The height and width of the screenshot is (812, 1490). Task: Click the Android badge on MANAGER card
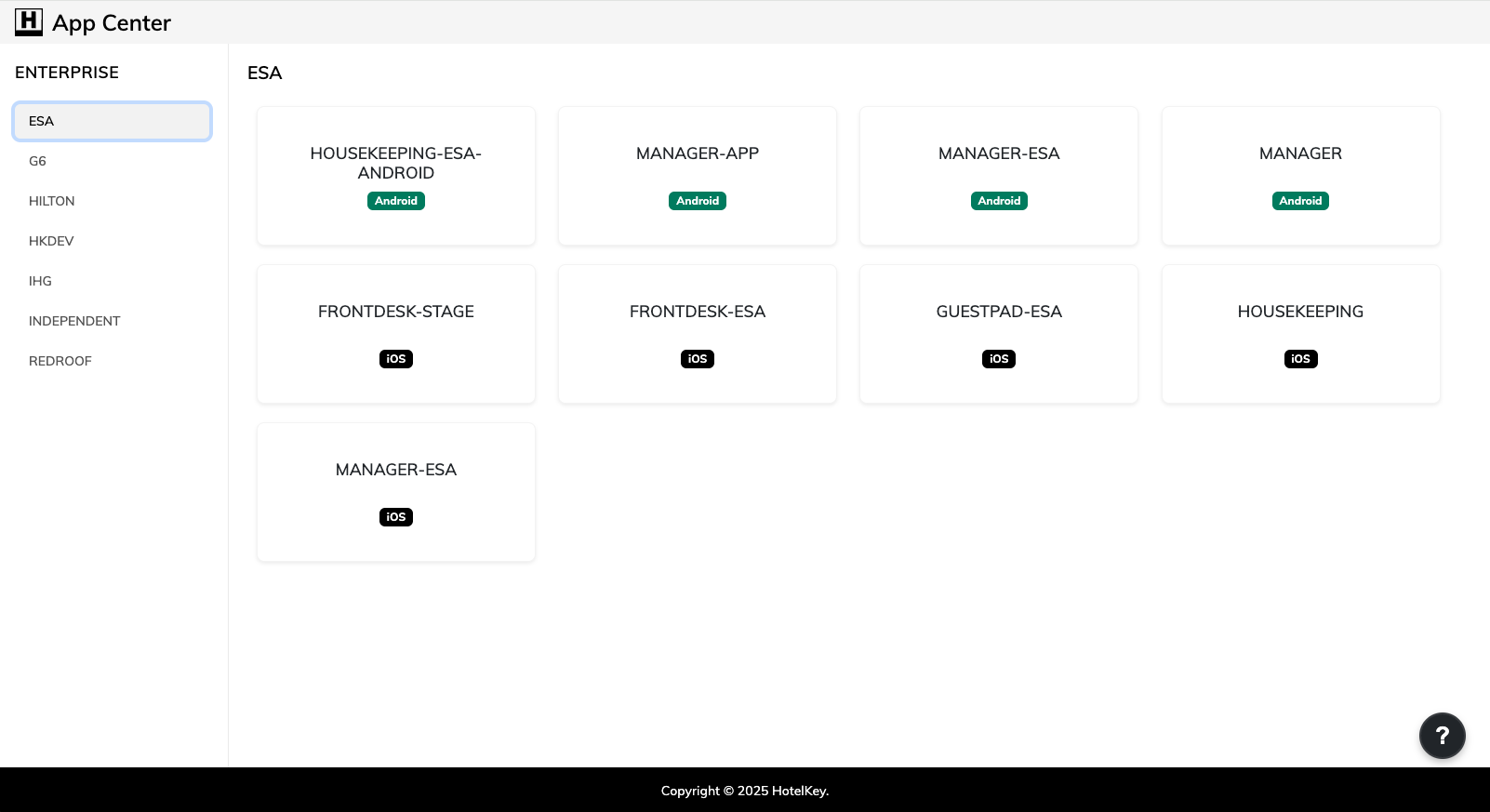click(x=1300, y=201)
